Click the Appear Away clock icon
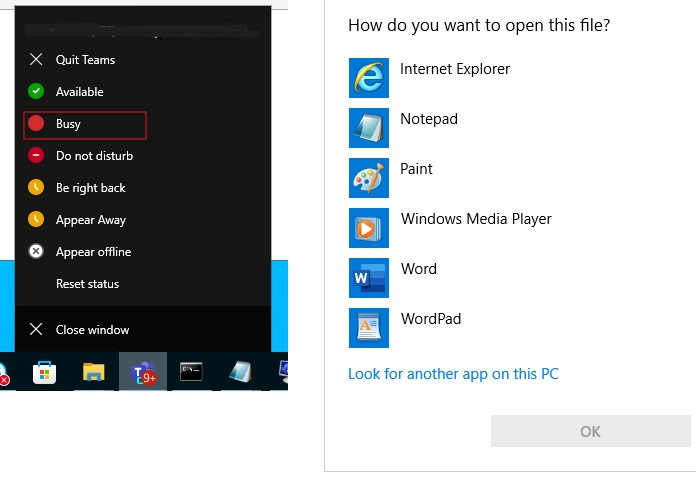Image resolution: width=696 pixels, height=482 pixels. (36, 219)
